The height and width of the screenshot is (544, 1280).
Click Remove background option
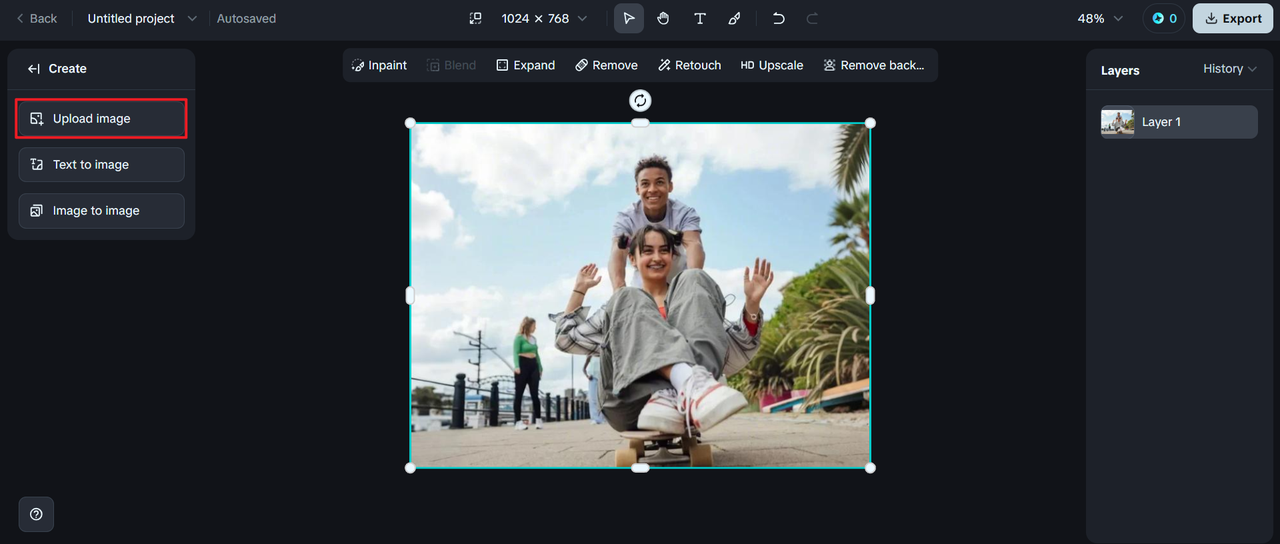[873, 65]
